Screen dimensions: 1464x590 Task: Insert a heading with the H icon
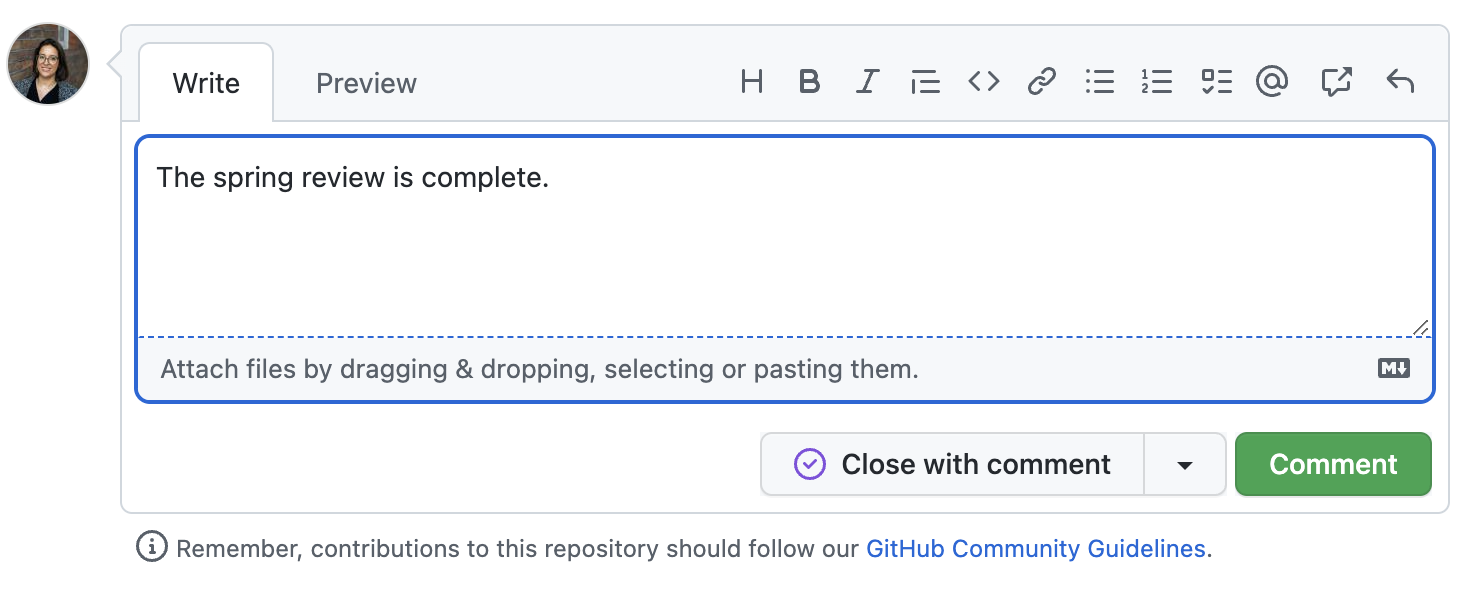pos(752,82)
